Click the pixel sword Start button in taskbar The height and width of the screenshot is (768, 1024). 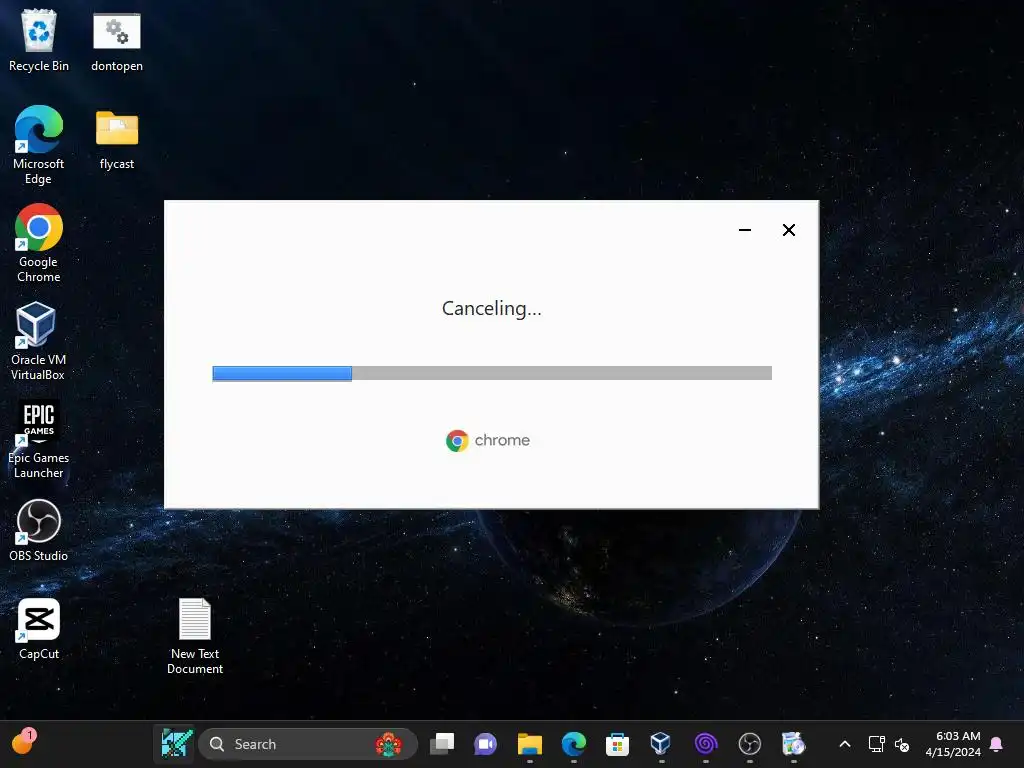pyautogui.click(x=176, y=744)
